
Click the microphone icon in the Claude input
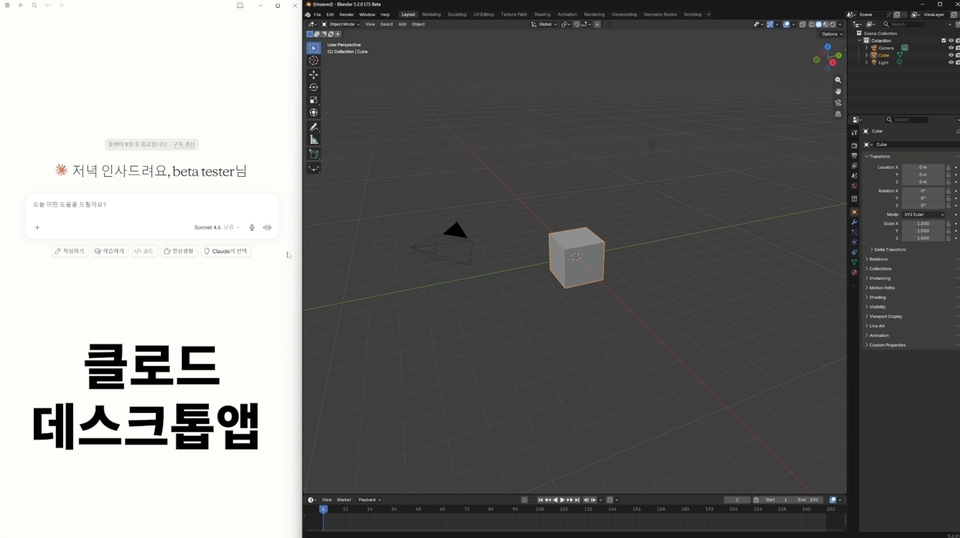pos(252,228)
